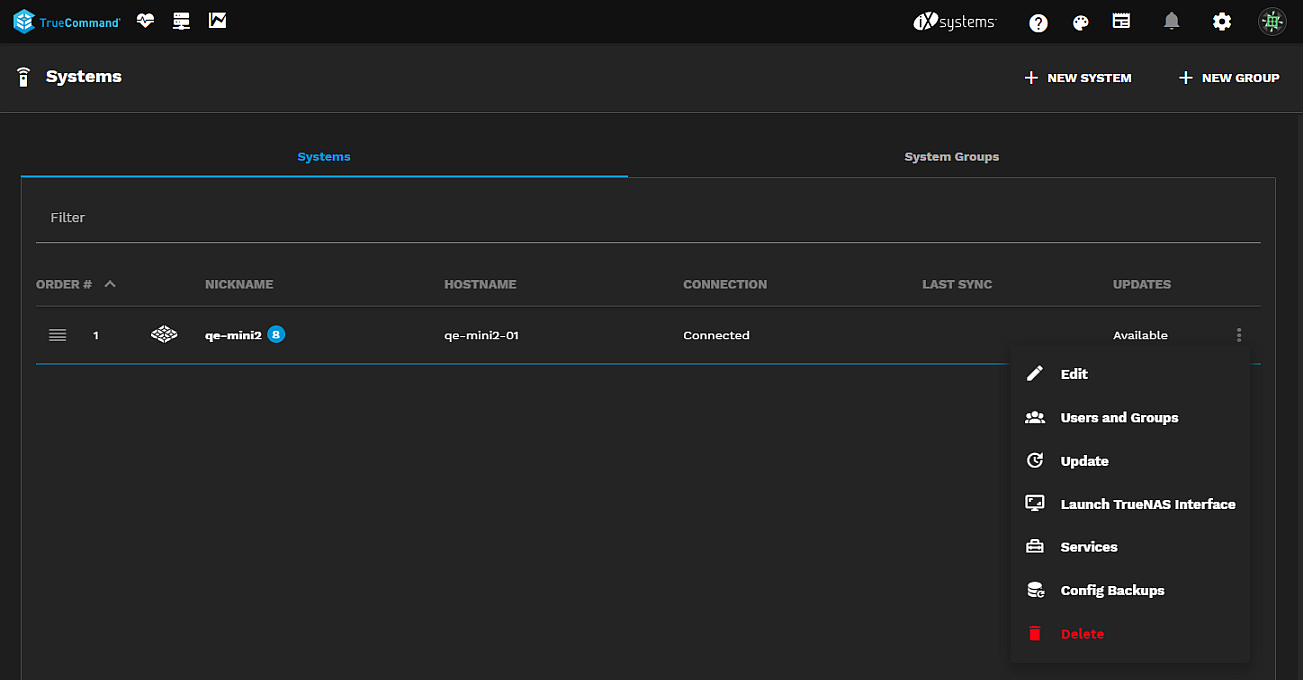The image size is (1303, 680).
Task: Click the TrueCommand logo
Action: (66, 21)
